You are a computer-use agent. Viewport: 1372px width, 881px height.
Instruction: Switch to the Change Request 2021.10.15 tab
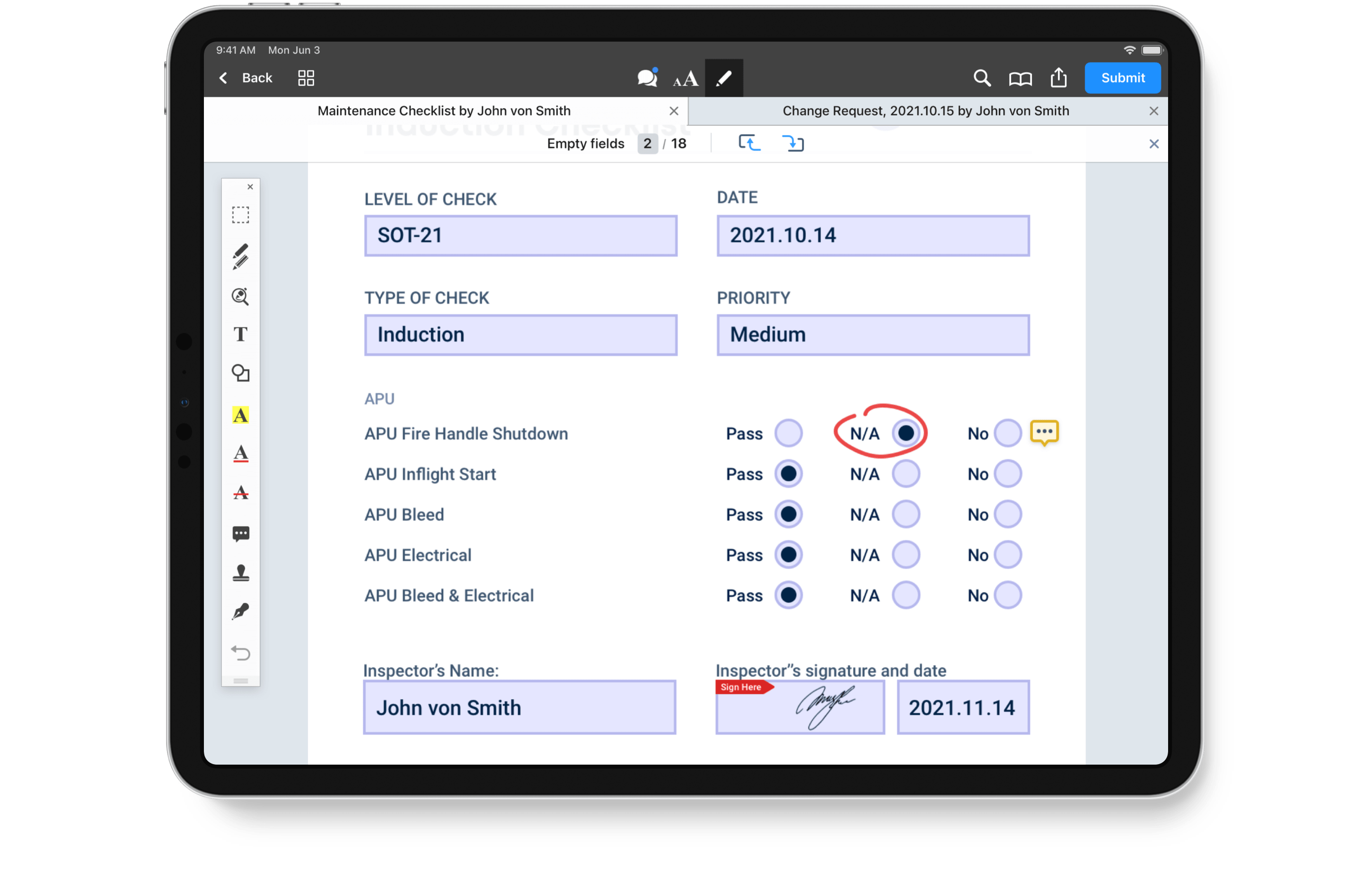(925, 111)
